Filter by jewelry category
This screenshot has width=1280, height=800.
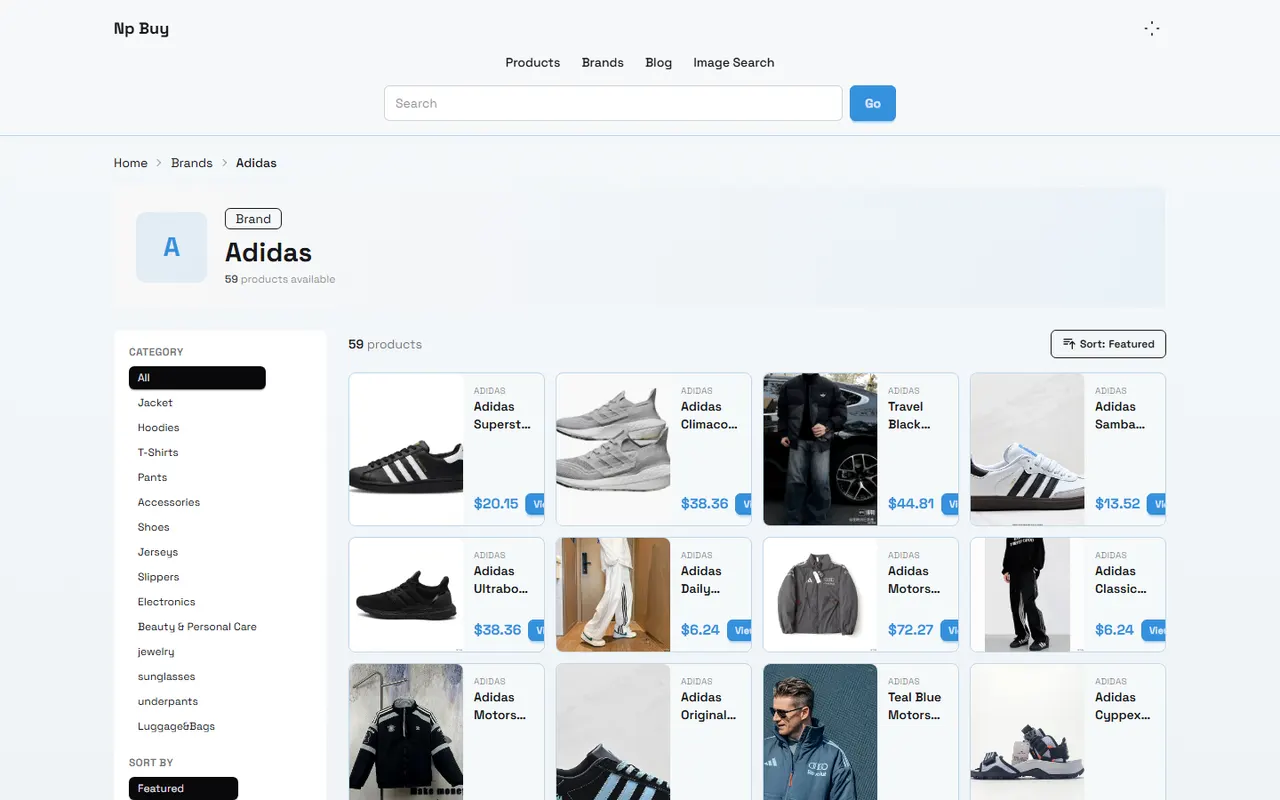[156, 652]
